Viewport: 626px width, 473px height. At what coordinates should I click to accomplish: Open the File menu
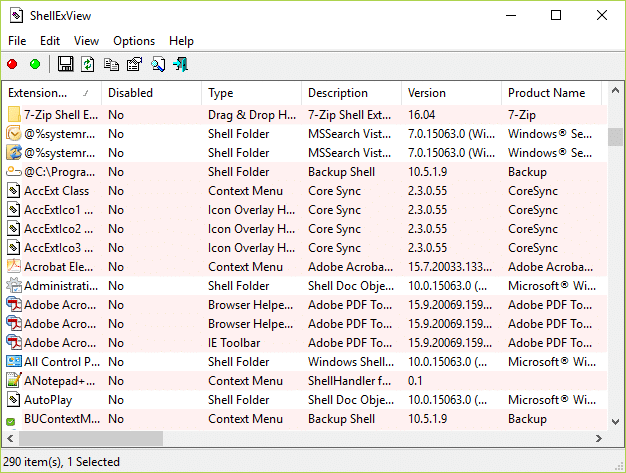point(17,41)
